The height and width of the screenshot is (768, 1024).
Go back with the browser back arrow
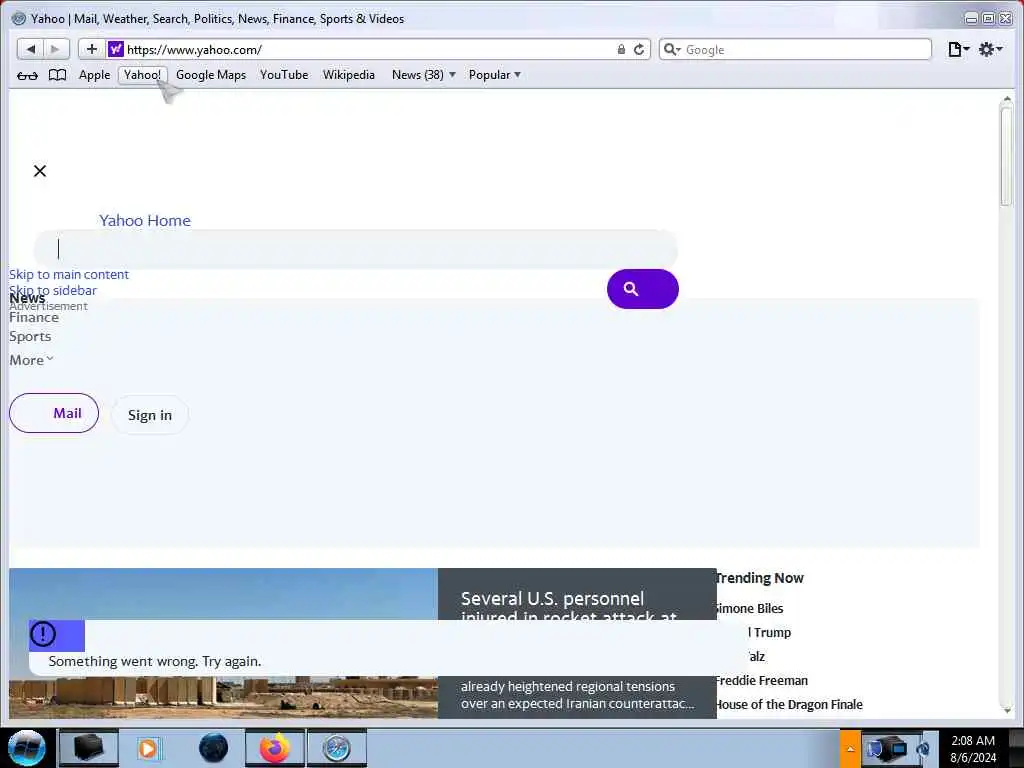pyautogui.click(x=30, y=49)
